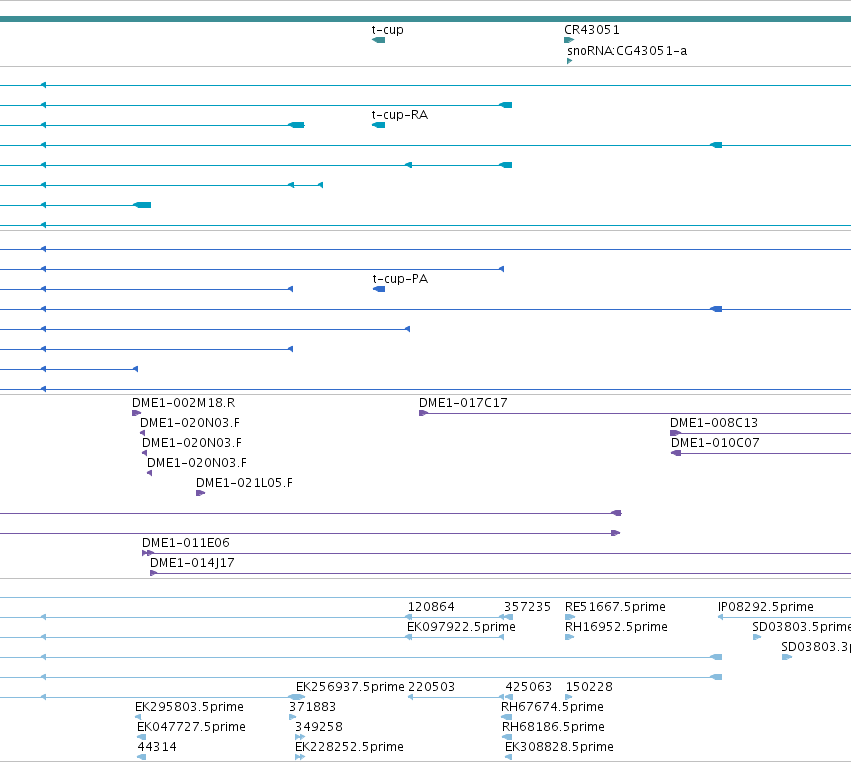The width and height of the screenshot is (851, 762).
Task: Select the RE51667.5prime EST label
Action: coord(615,607)
